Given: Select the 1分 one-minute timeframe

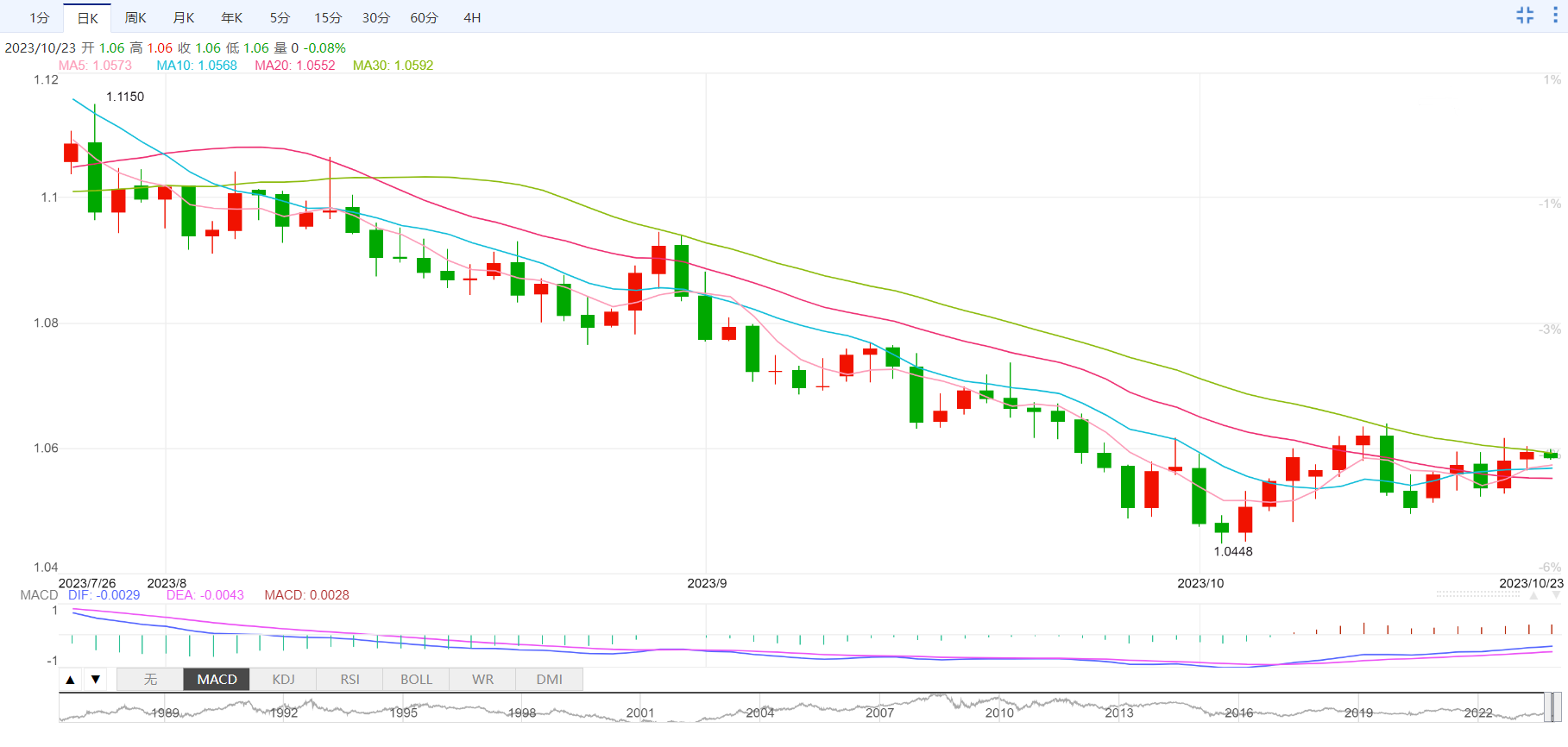Looking at the screenshot, I should pyautogui.click(x=40, y=18).
